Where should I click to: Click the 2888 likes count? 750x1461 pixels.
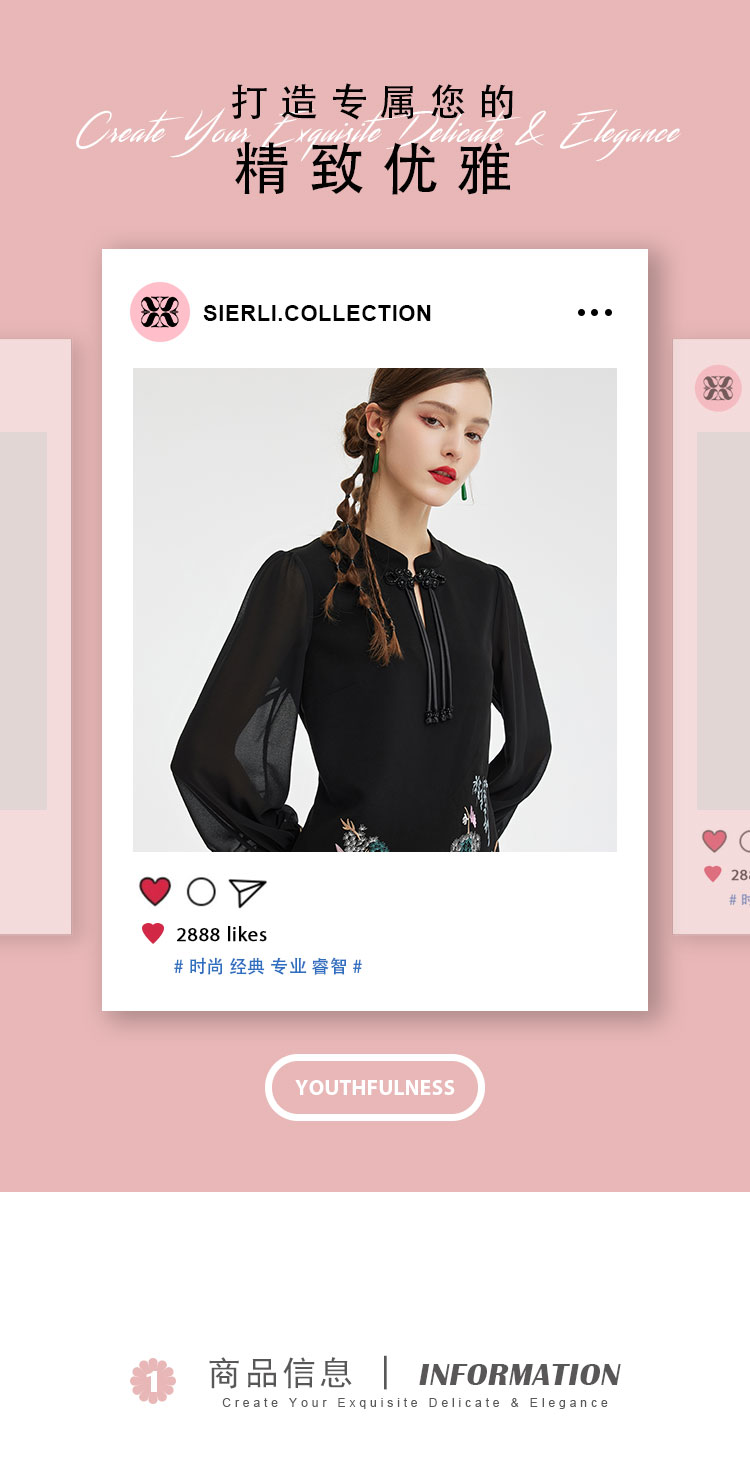click(222, 934)
